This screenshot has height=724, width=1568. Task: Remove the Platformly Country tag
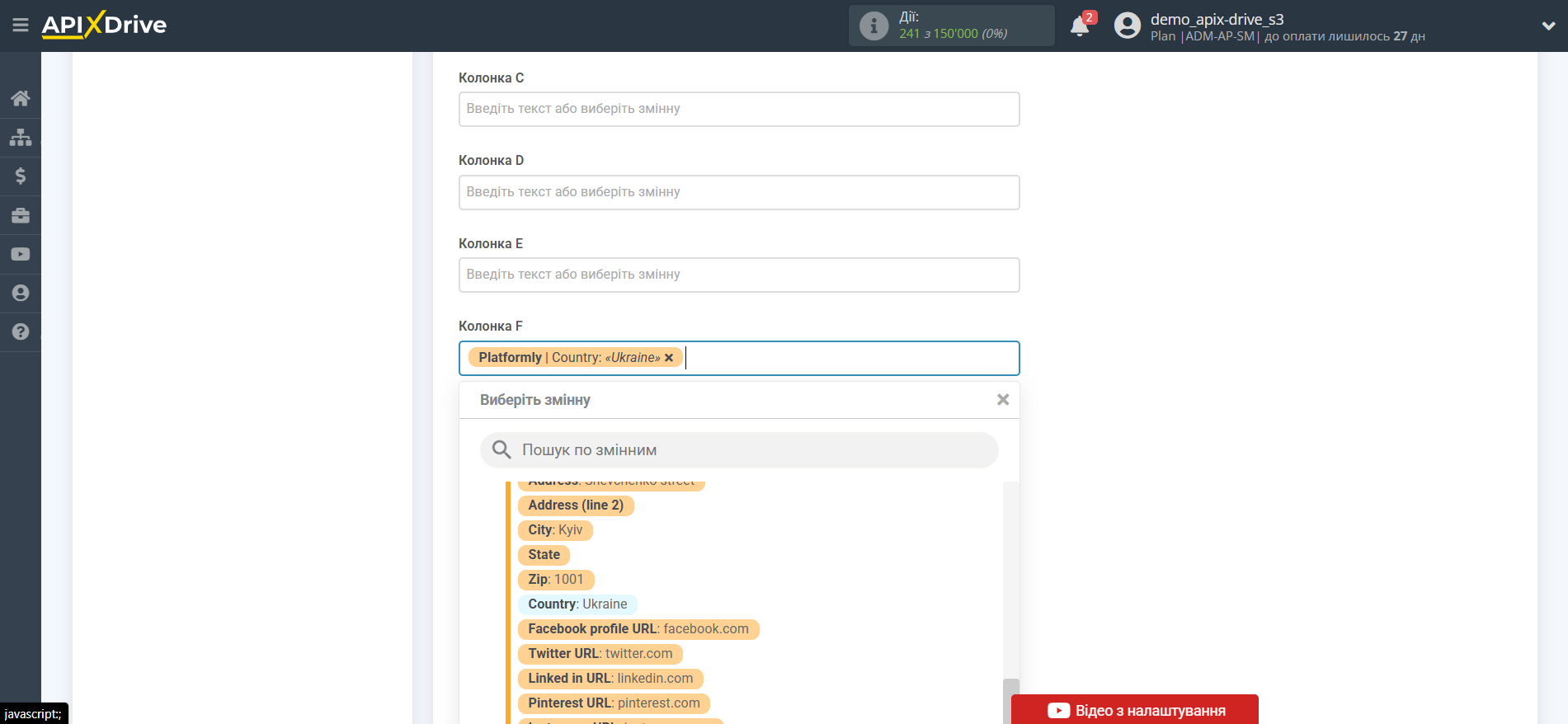pyautogui.click(x=669, y=358)
